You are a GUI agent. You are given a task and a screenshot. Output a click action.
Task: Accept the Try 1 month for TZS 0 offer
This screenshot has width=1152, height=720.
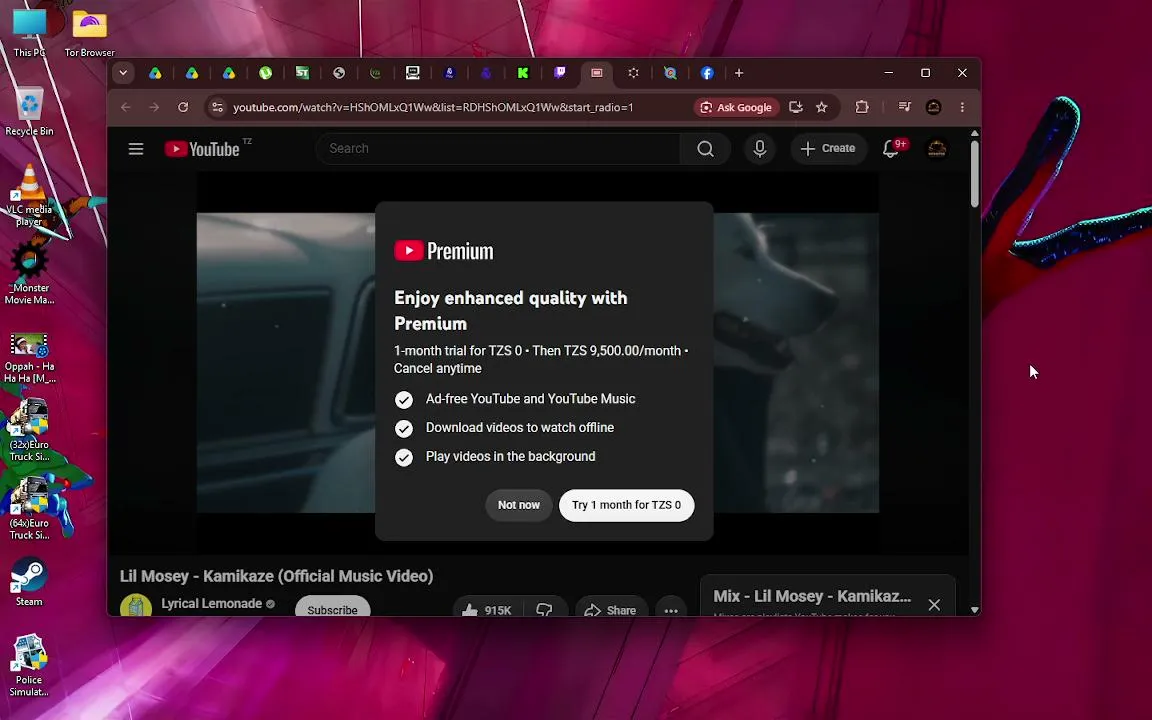(x=627, y=505)
